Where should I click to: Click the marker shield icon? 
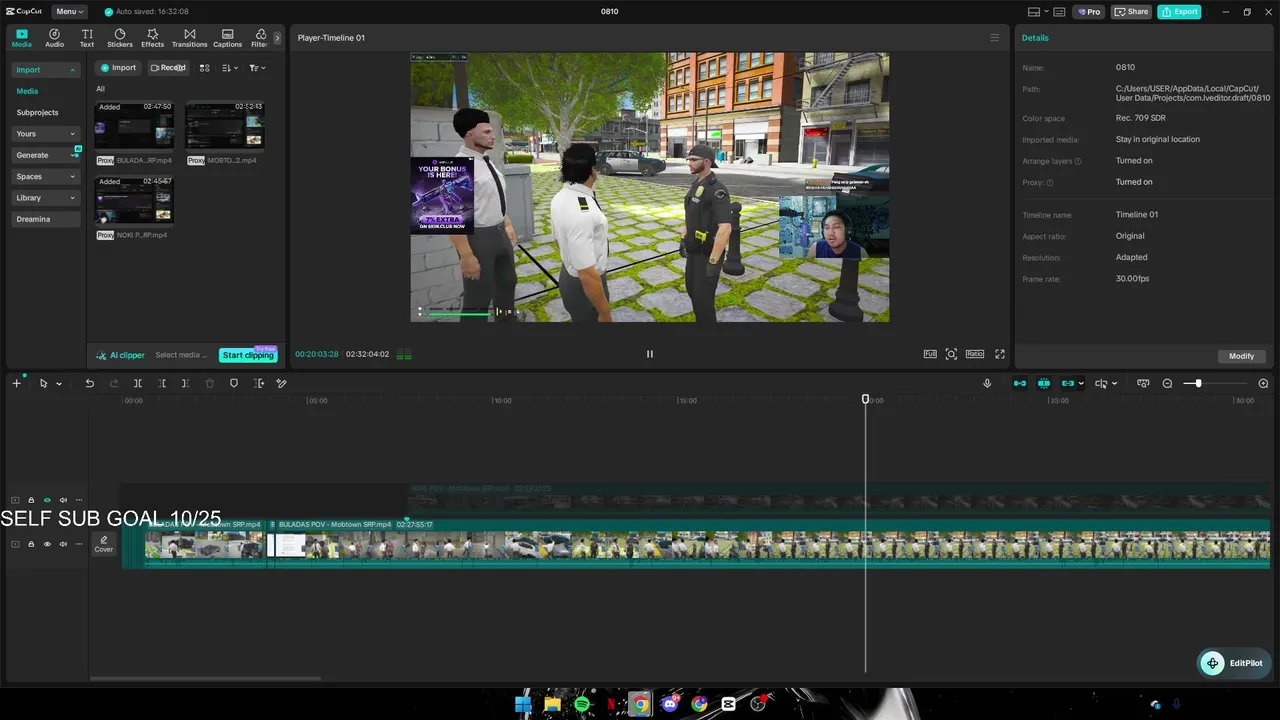click(x=234, y=383)
